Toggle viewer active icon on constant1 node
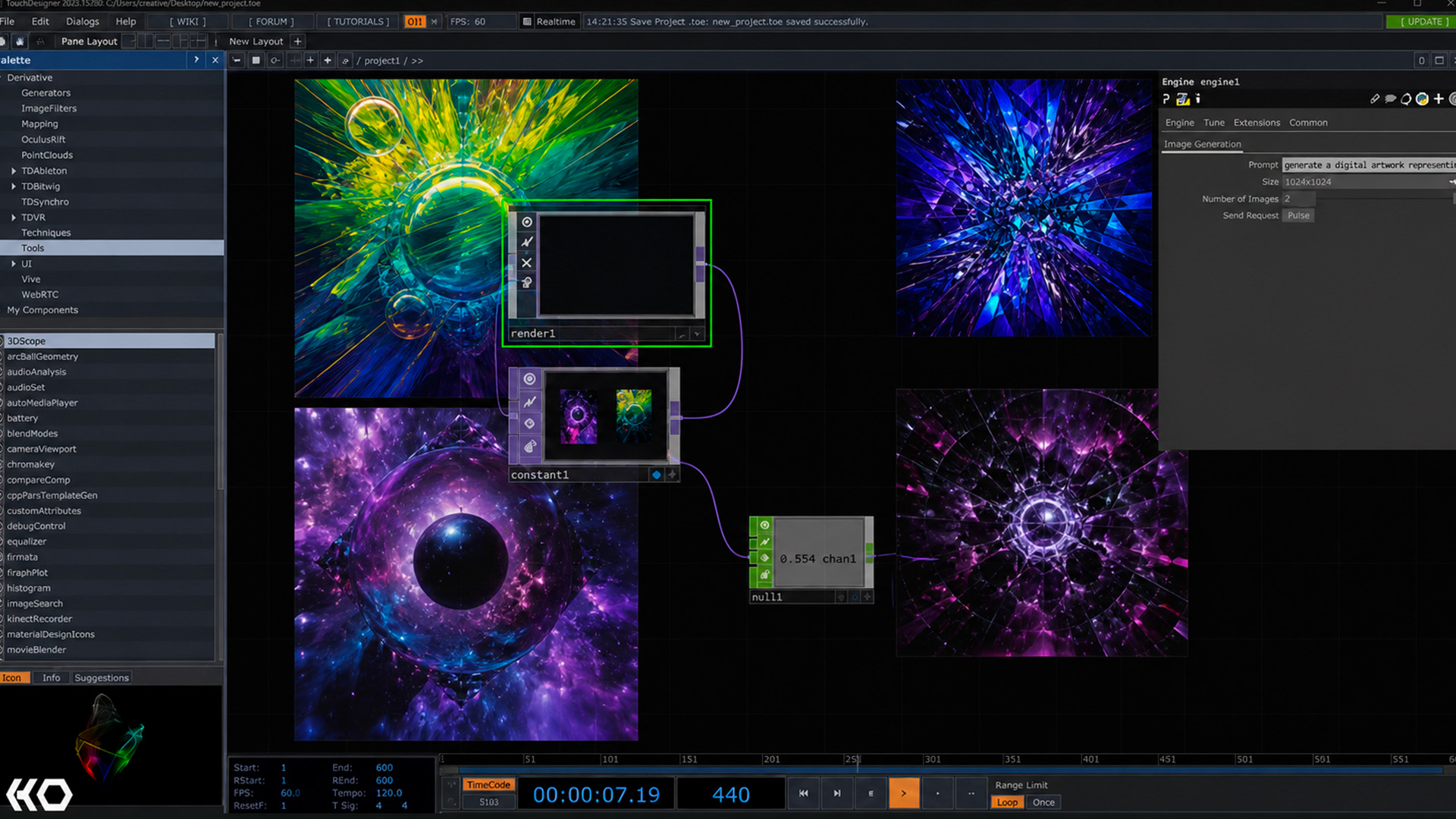This screenshot has height=819, width=1456. pyautogui.click(x=529, y=379)
